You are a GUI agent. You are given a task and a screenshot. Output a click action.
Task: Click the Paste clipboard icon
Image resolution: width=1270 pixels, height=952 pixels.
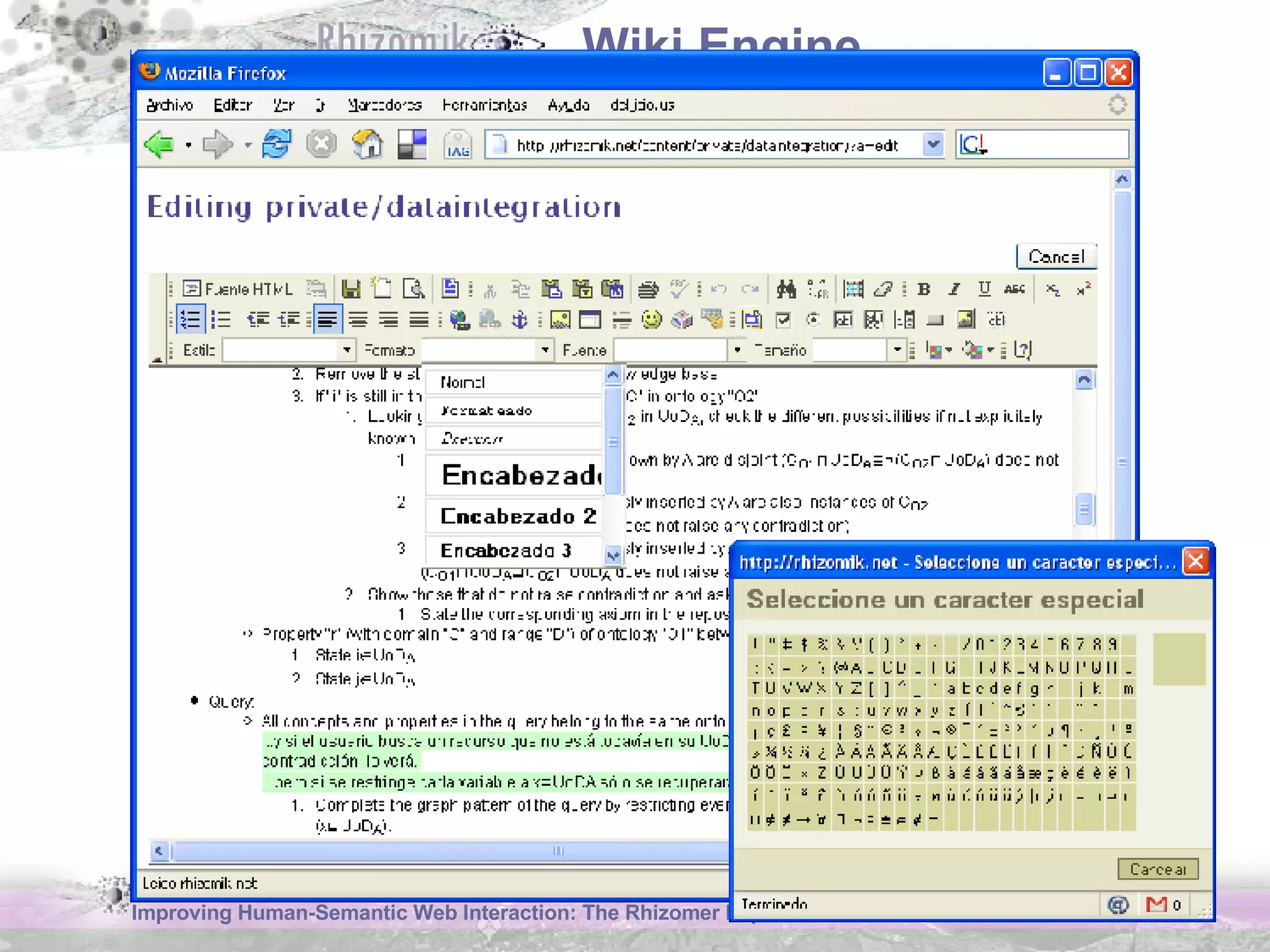coord(551,289)
